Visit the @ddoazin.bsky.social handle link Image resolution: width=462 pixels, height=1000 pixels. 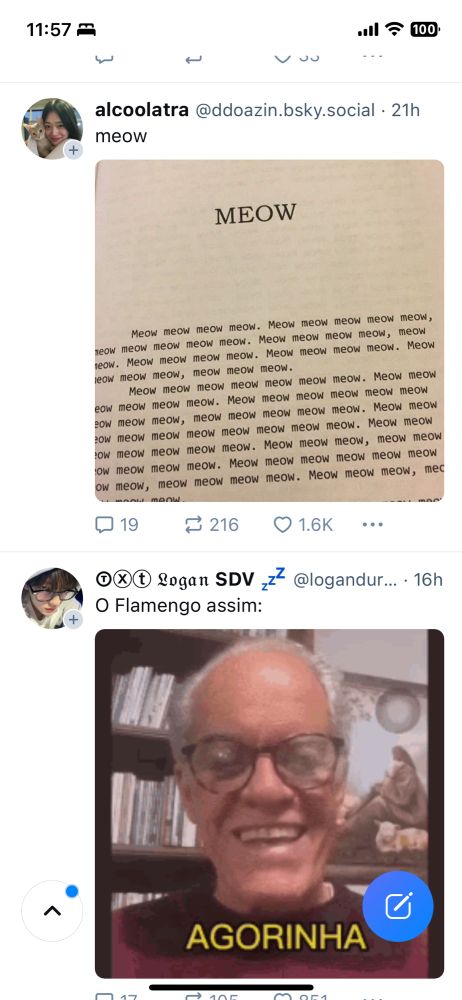pyautogui.click(x=285, y=110)
